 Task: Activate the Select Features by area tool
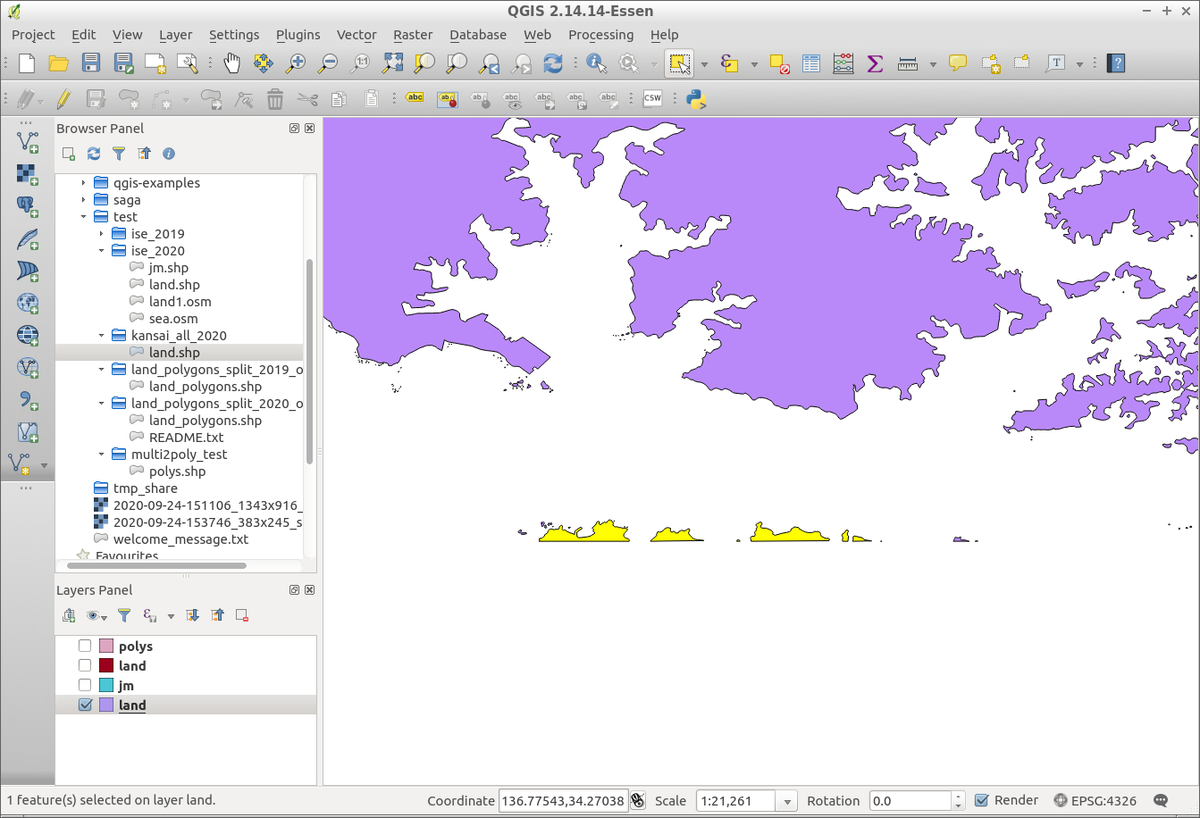coord(679,63)
